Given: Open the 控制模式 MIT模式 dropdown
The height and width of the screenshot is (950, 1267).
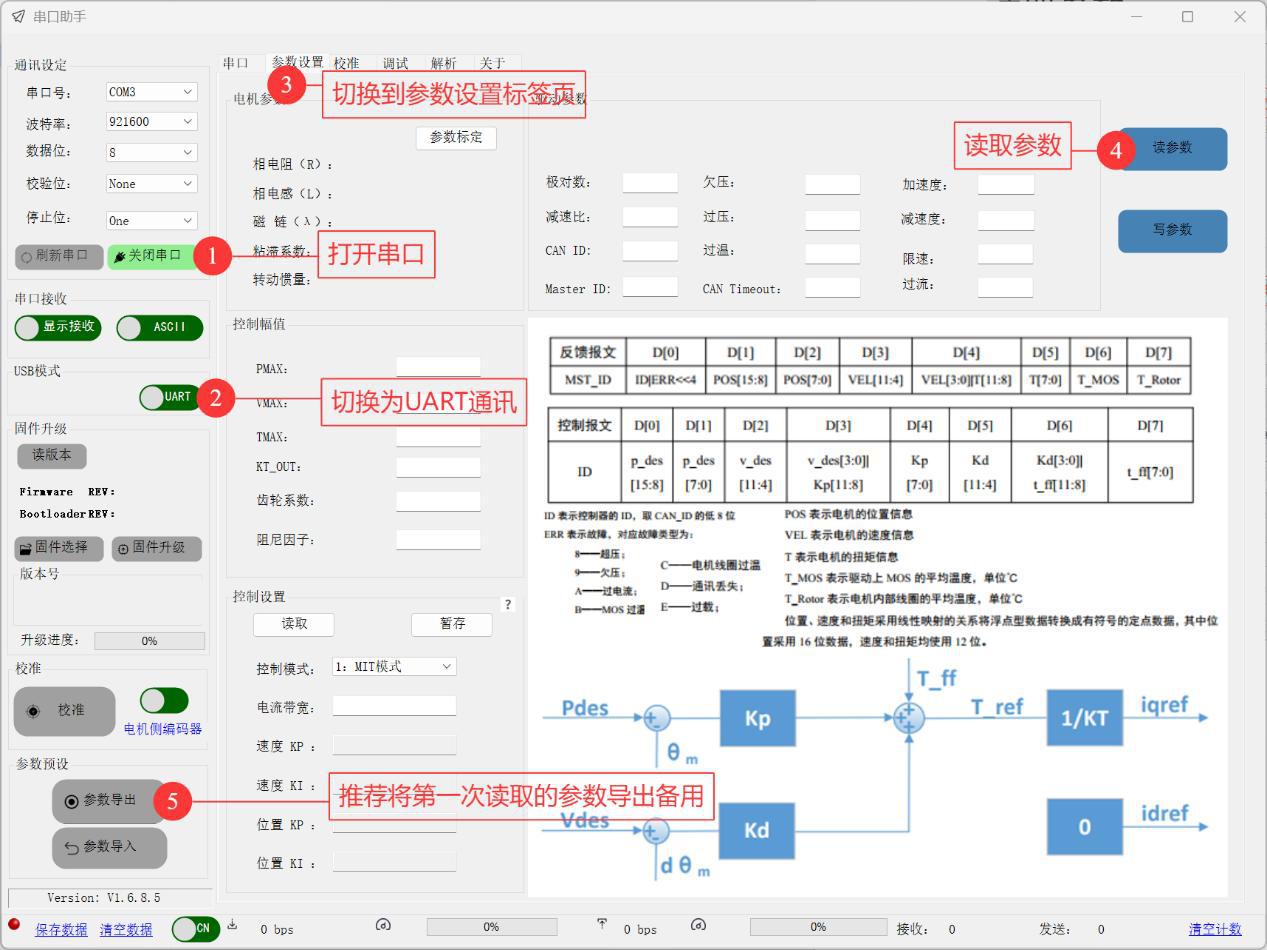Looking at the screenshot, I should point(393,667).
